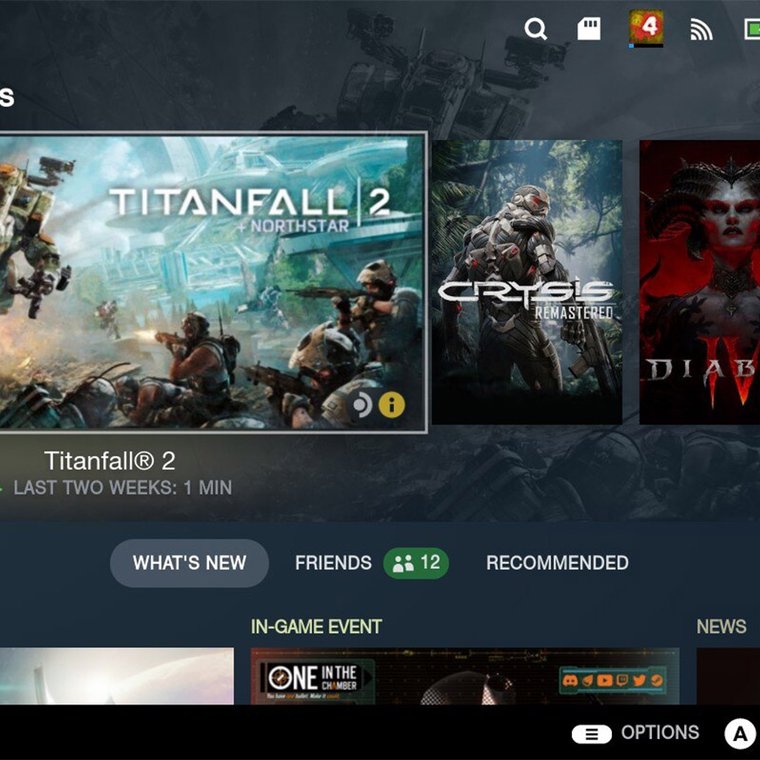760x760 pixels.
Task: Click the SD card storage icon
Action: 589,29
